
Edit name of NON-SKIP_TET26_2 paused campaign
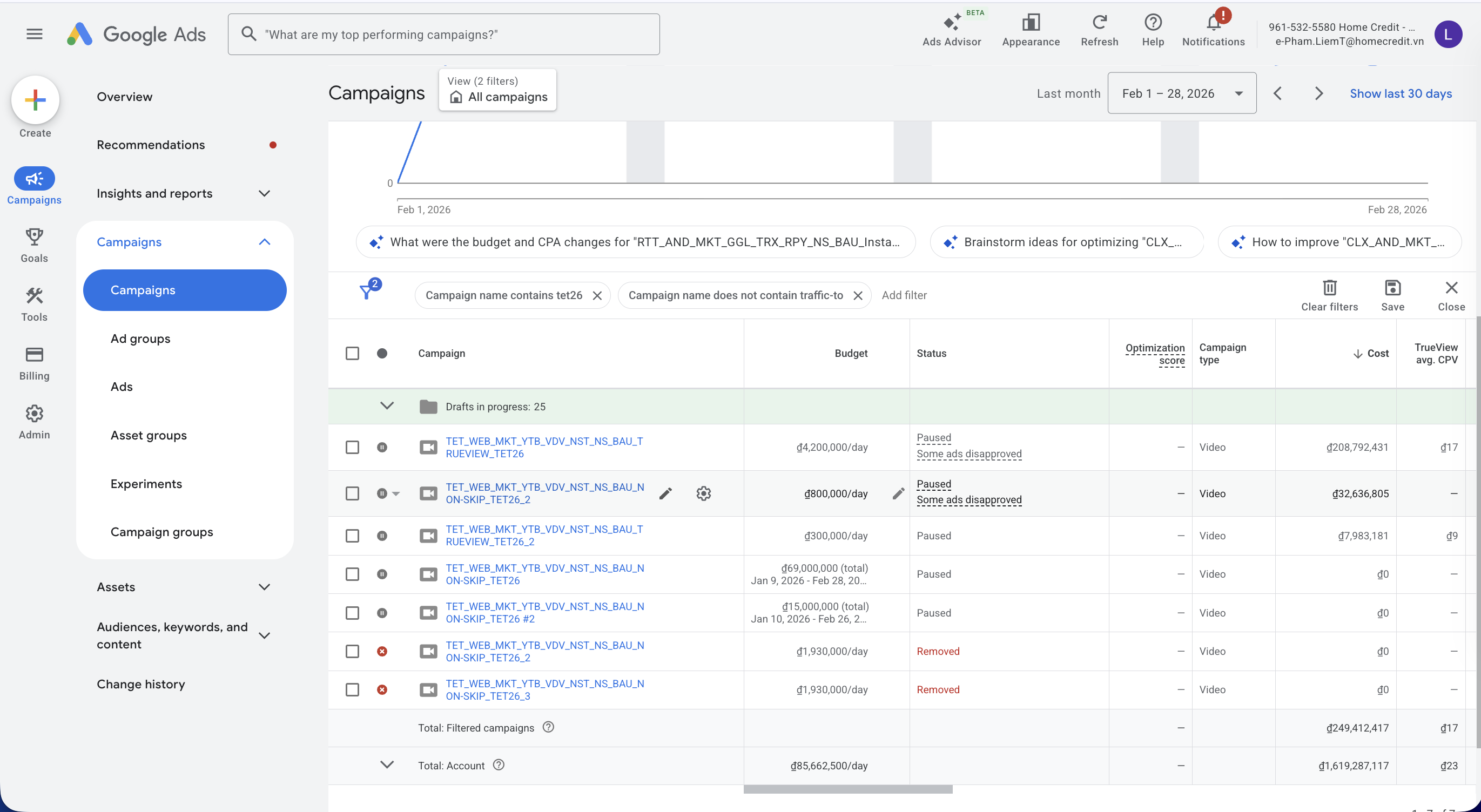coord(665,493)
